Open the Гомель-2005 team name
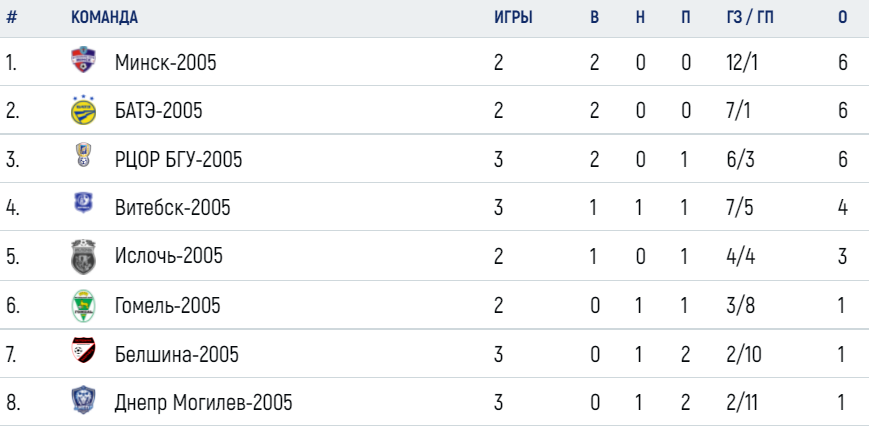This screenshot has width=869, height=427. pos(167,305)
